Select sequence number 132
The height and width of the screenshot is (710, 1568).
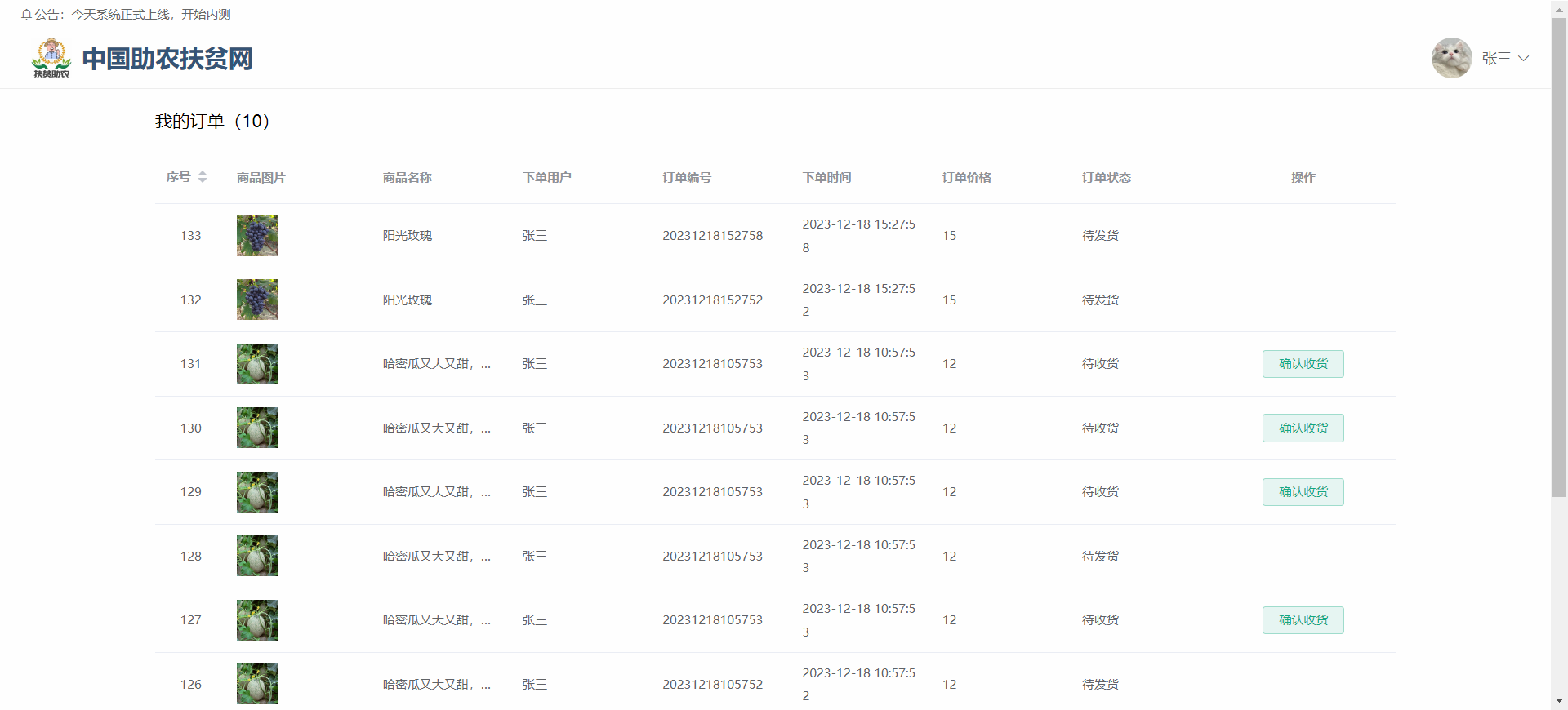pos(191,300)
